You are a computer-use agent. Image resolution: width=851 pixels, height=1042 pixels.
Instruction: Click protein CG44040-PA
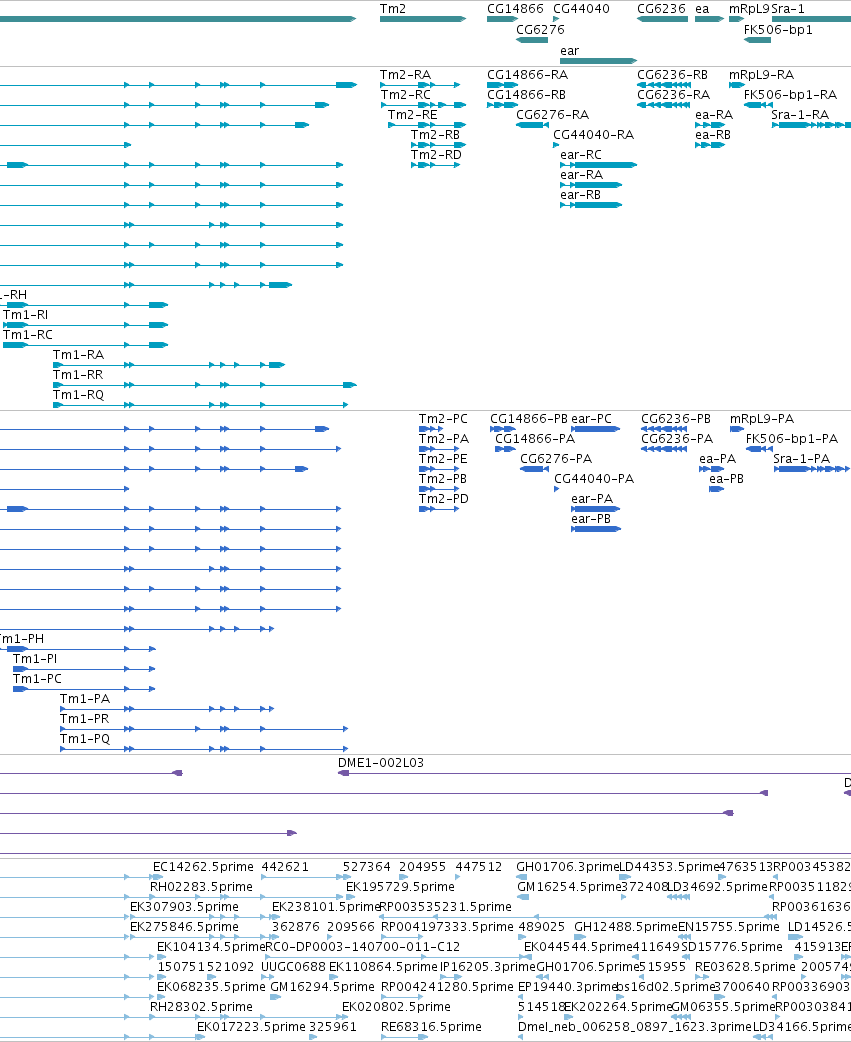pyautogui.click(x=594, y=479)
